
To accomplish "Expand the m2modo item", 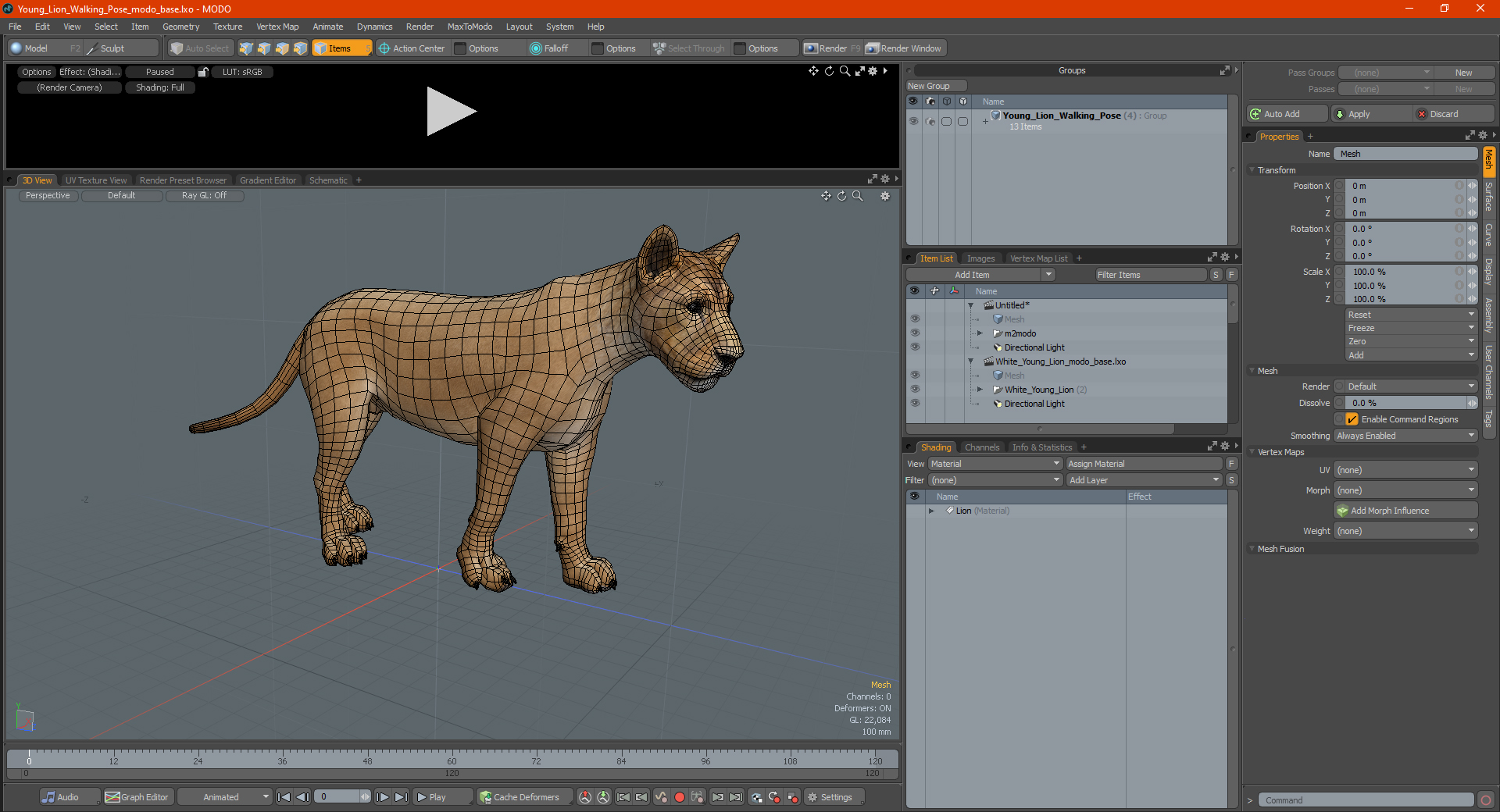I will click(980, 333).
